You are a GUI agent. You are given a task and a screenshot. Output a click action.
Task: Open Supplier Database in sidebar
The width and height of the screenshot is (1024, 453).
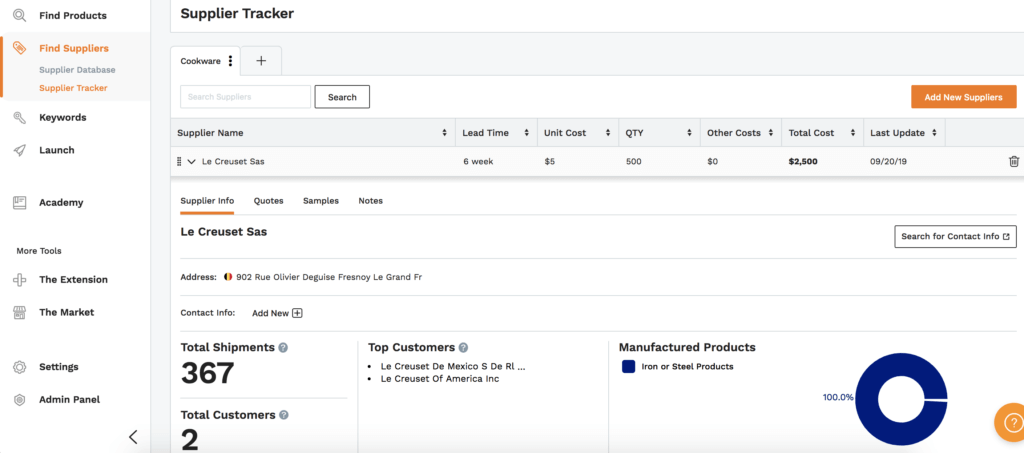(x=77, y=70)
